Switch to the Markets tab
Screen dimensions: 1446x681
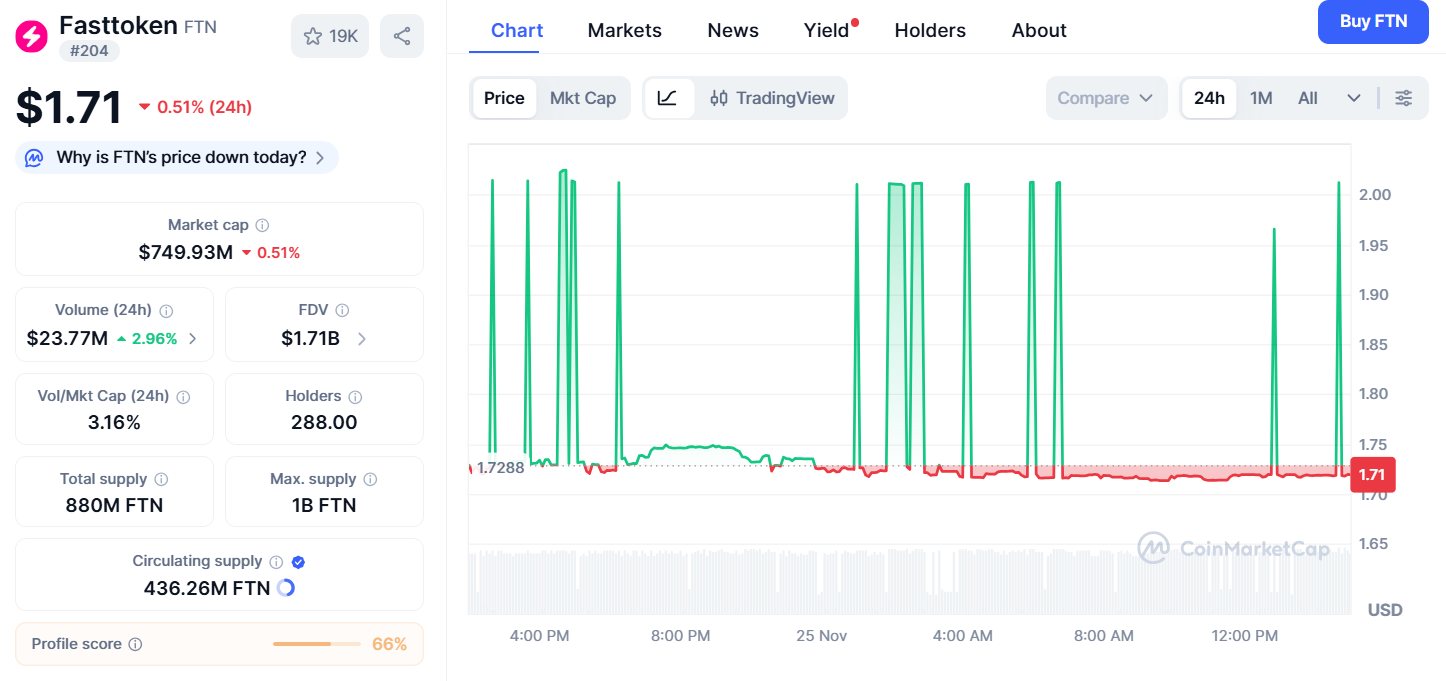(x=624, y=31)
